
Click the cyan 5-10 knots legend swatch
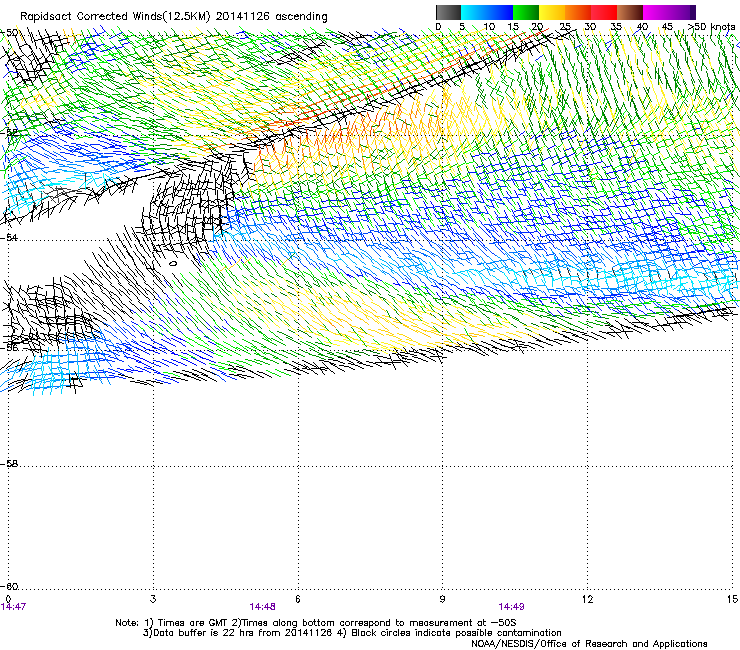pyautogui.click(x=474, y=12)
